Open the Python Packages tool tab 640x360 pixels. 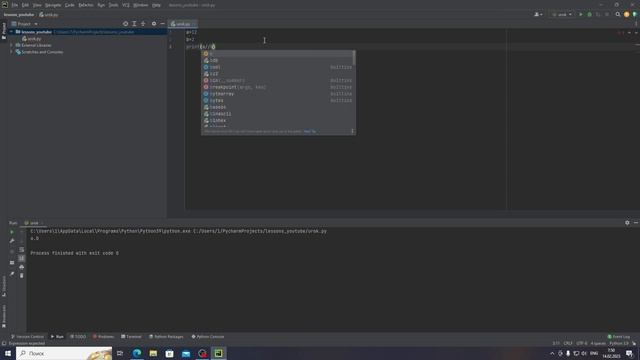166,337
